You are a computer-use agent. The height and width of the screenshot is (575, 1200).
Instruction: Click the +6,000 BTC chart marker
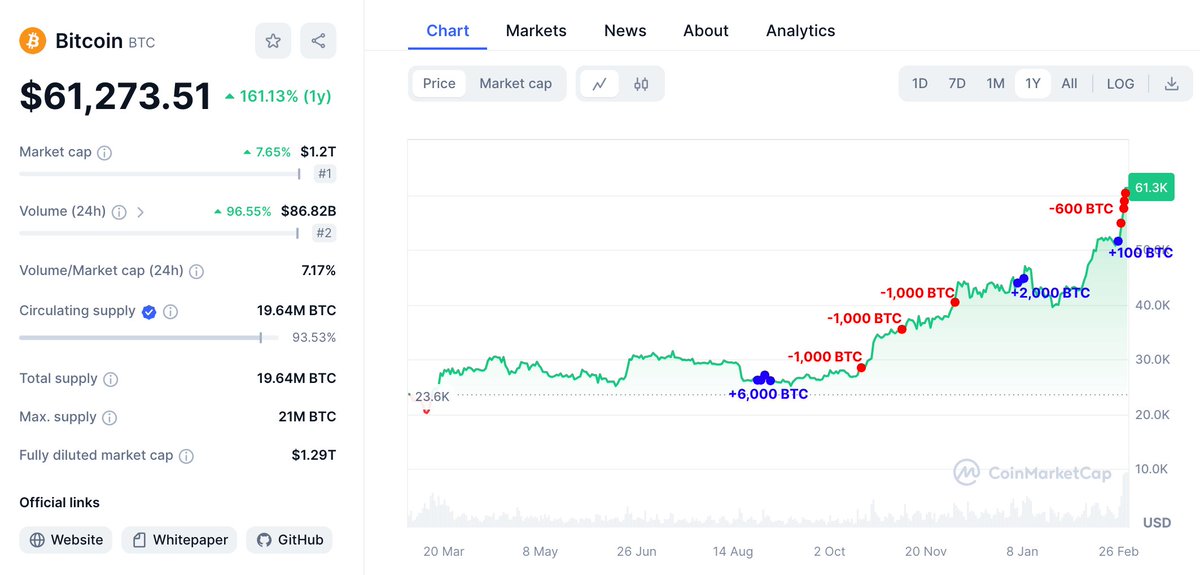coord(765,378)
